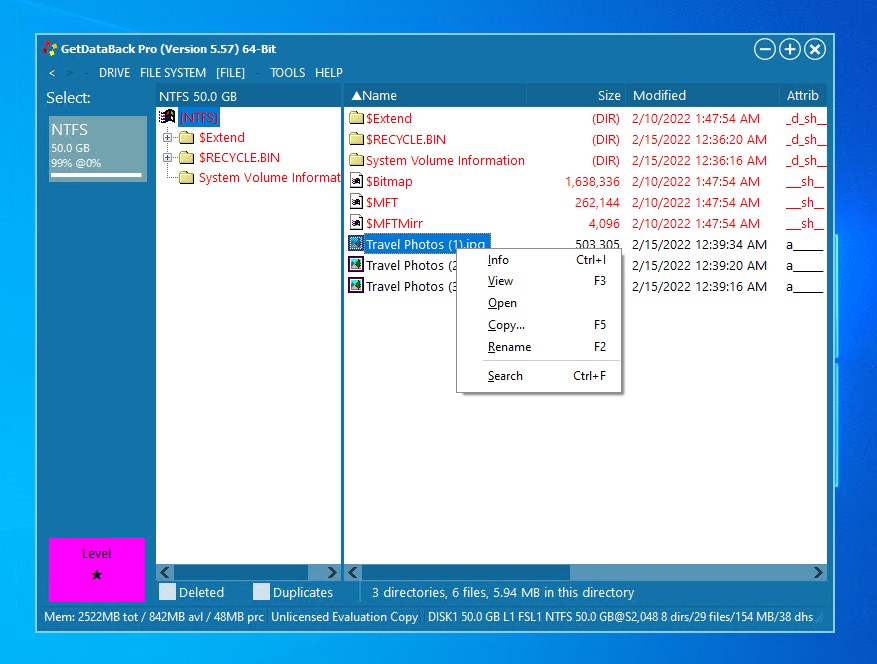This screenshot has height=664, width=877.
Task: Click the Travel Photos (1).jpg image icon
Action: point(356,244)
